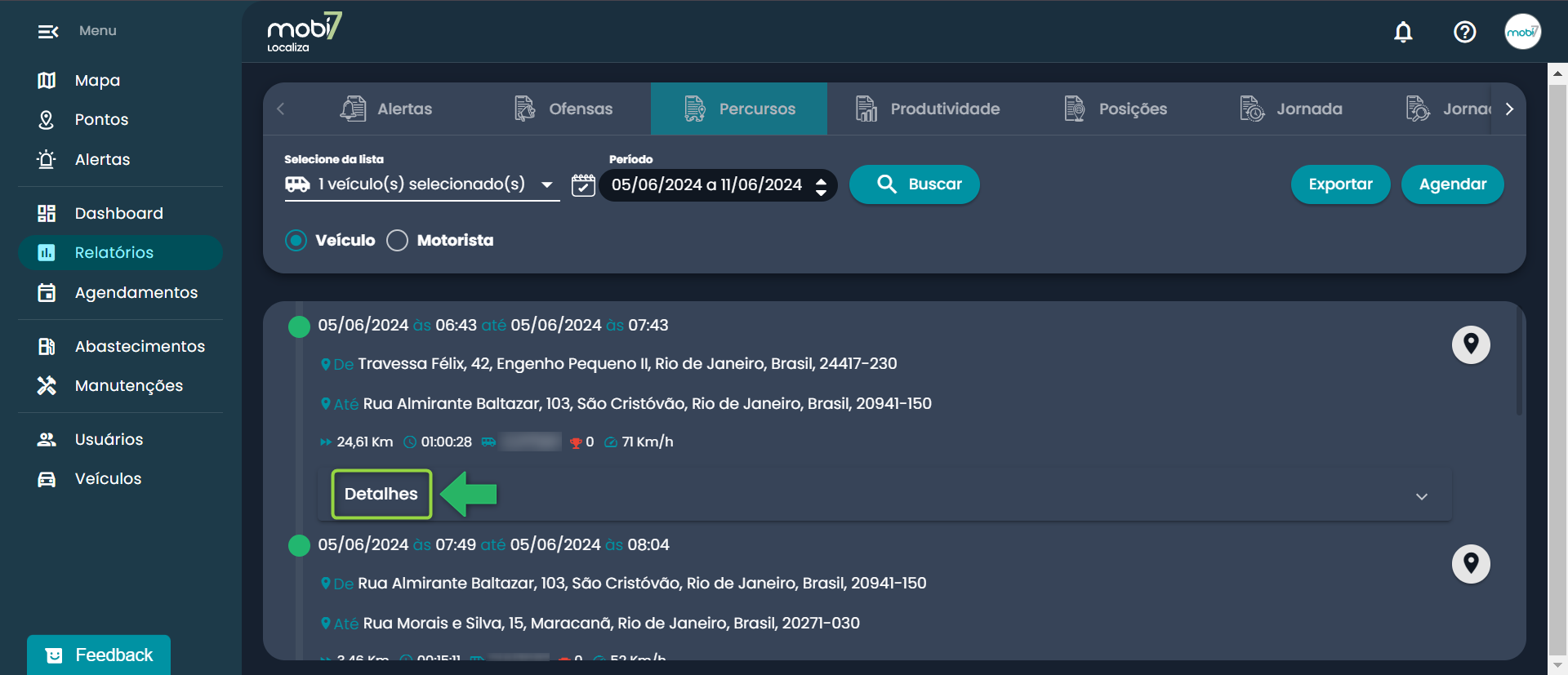This screenshot has height=675, width=1568.
Task: Collapse the sidebar using the Menu icon
Action: (x=48, y=32)
